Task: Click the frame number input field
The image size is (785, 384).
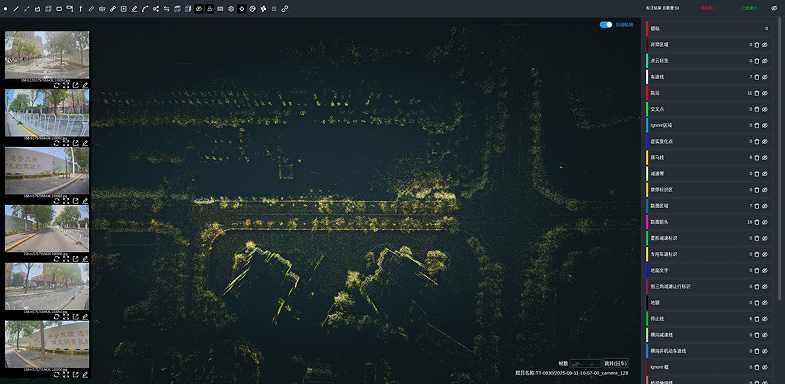Action: coord(585,363)
